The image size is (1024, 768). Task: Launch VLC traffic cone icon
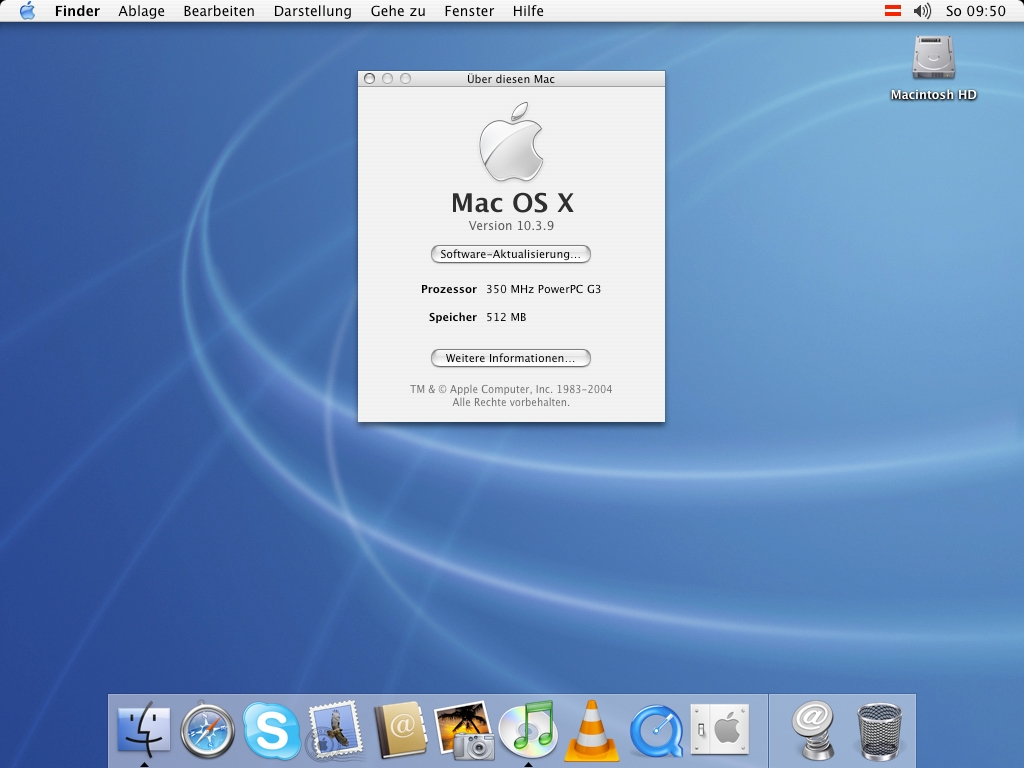[x=592, y=731]
